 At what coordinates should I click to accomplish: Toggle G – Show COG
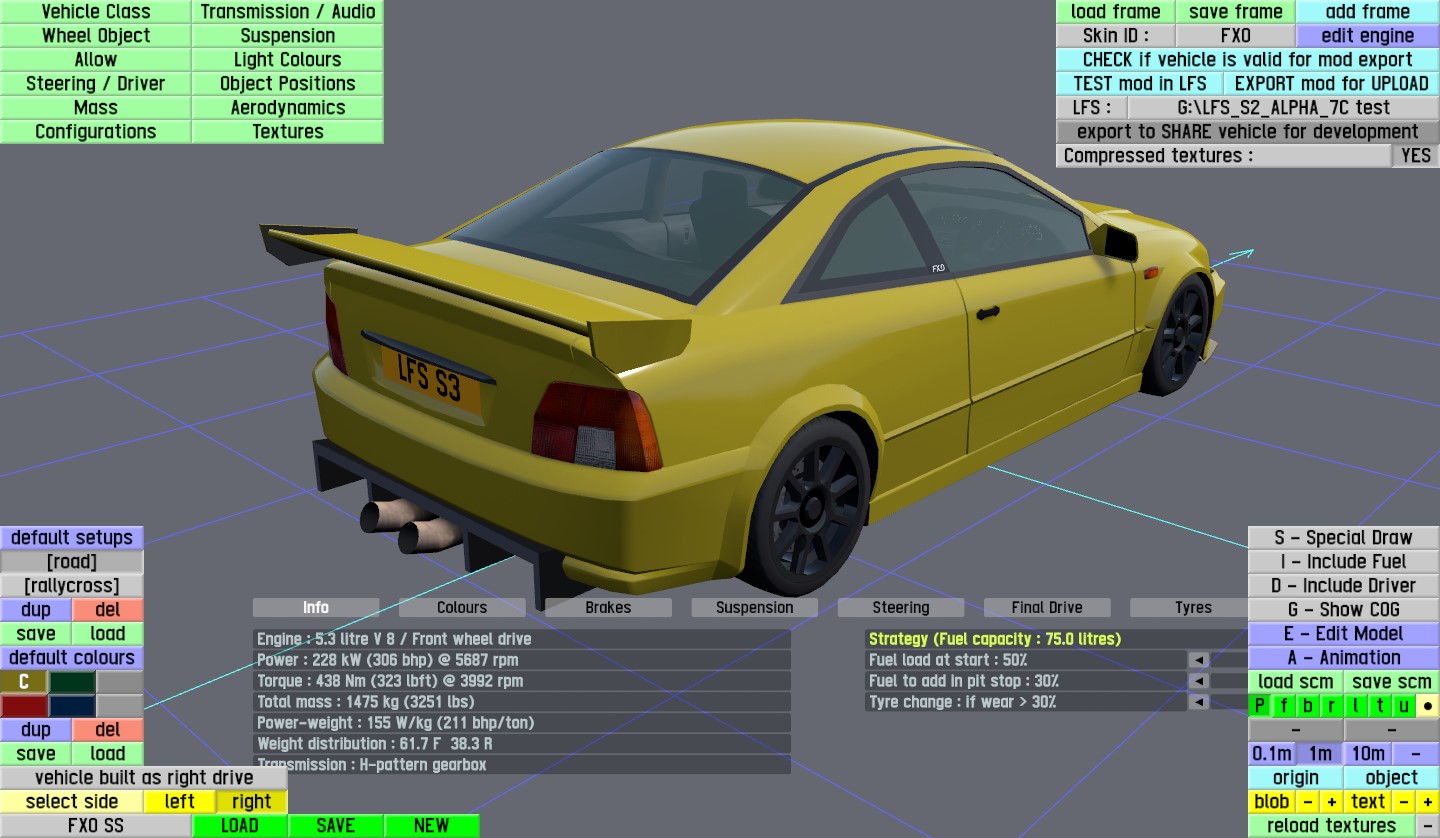coord(1344,610)
